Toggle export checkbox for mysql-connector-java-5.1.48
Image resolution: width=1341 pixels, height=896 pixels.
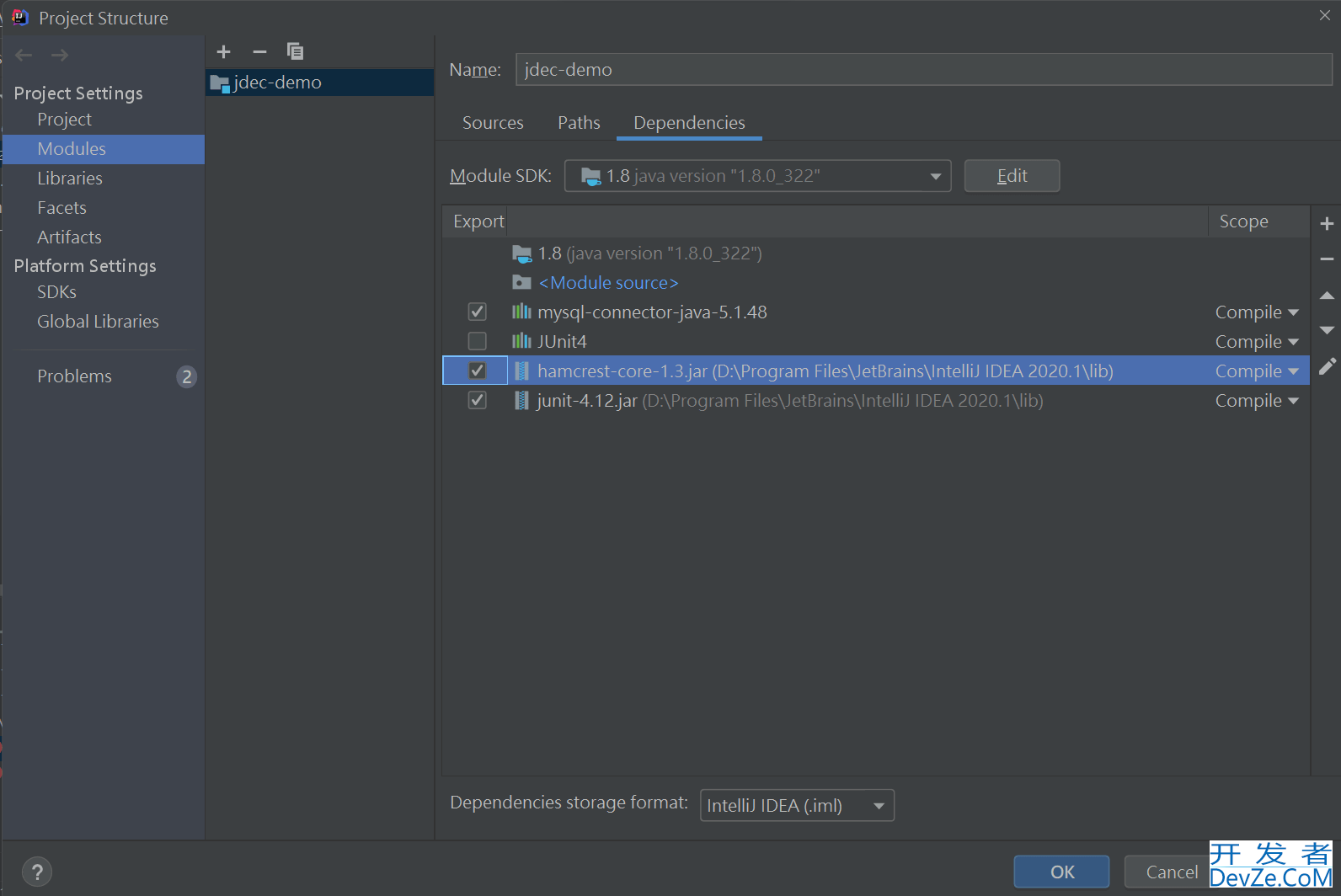477,312
